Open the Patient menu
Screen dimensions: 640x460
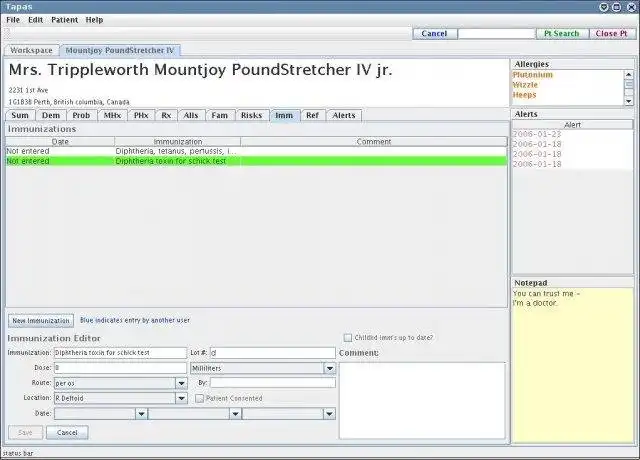64,20
